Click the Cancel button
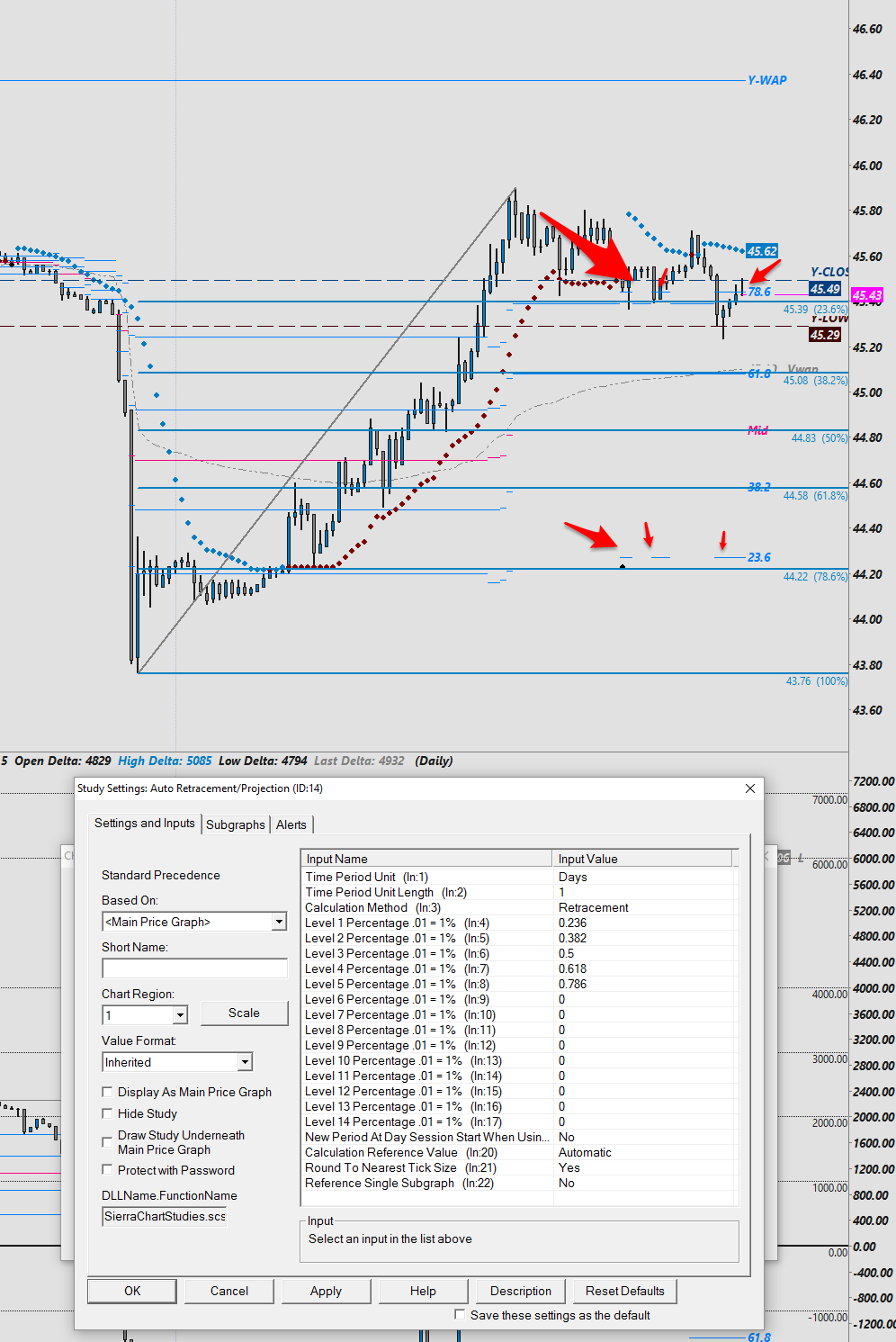The height and width of the screenshot is (1342, 896). tap(229, 1291)
